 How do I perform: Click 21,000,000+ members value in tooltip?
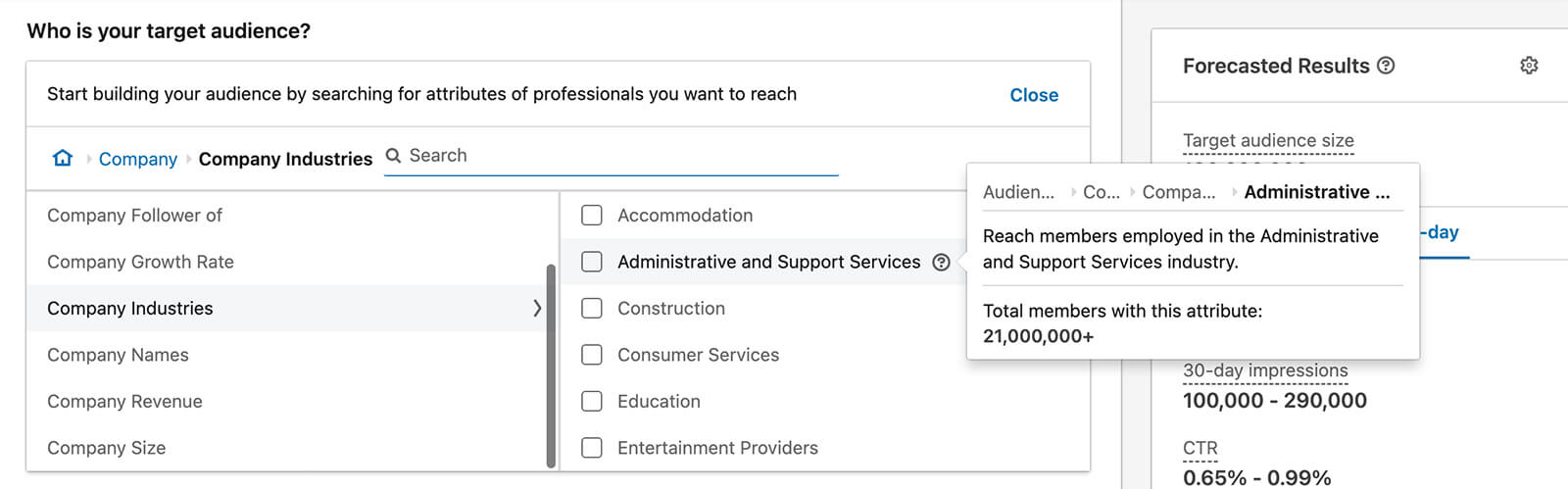pos(1039,336)
